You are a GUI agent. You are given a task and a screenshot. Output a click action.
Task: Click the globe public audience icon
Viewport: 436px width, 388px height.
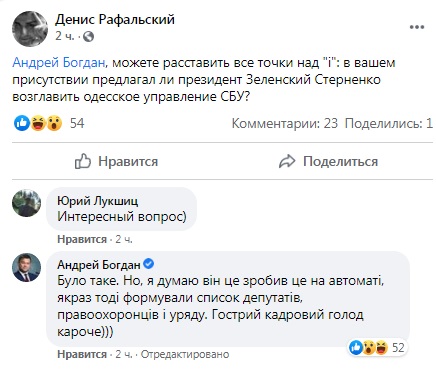coord(88,36)
